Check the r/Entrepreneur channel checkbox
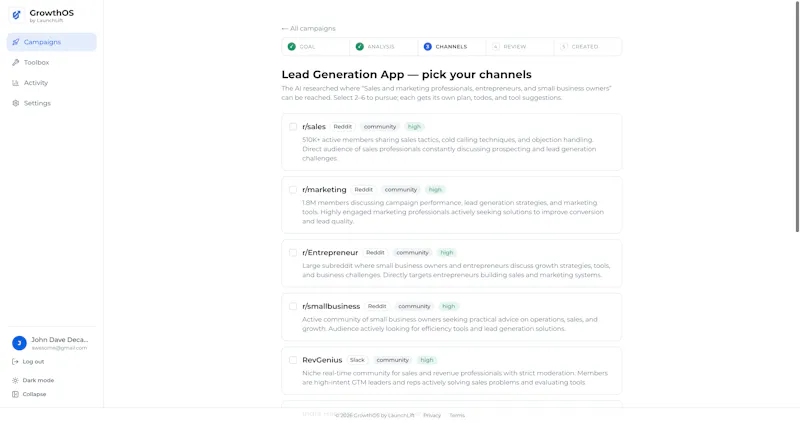Viewport: 800px width, 423px height. (293, 253)
